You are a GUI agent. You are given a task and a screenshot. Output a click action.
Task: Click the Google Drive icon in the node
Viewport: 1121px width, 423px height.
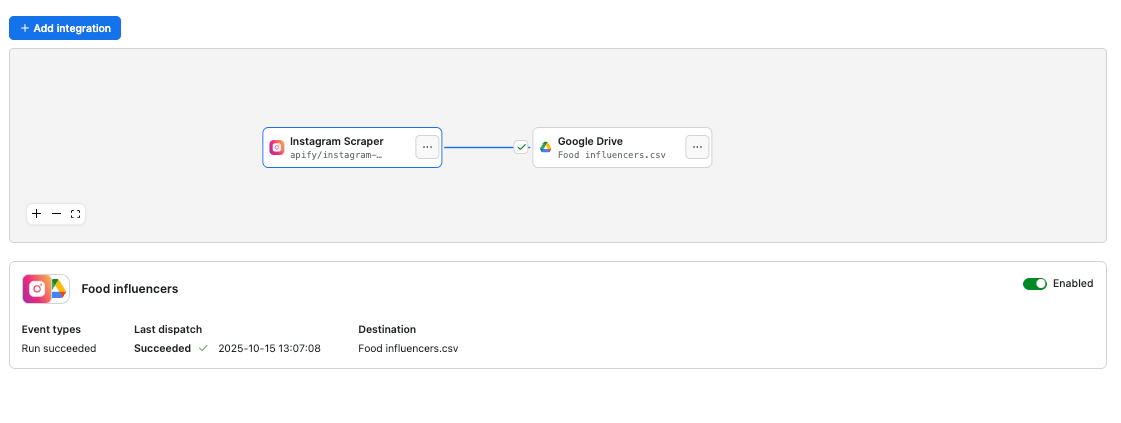[546, 147]
